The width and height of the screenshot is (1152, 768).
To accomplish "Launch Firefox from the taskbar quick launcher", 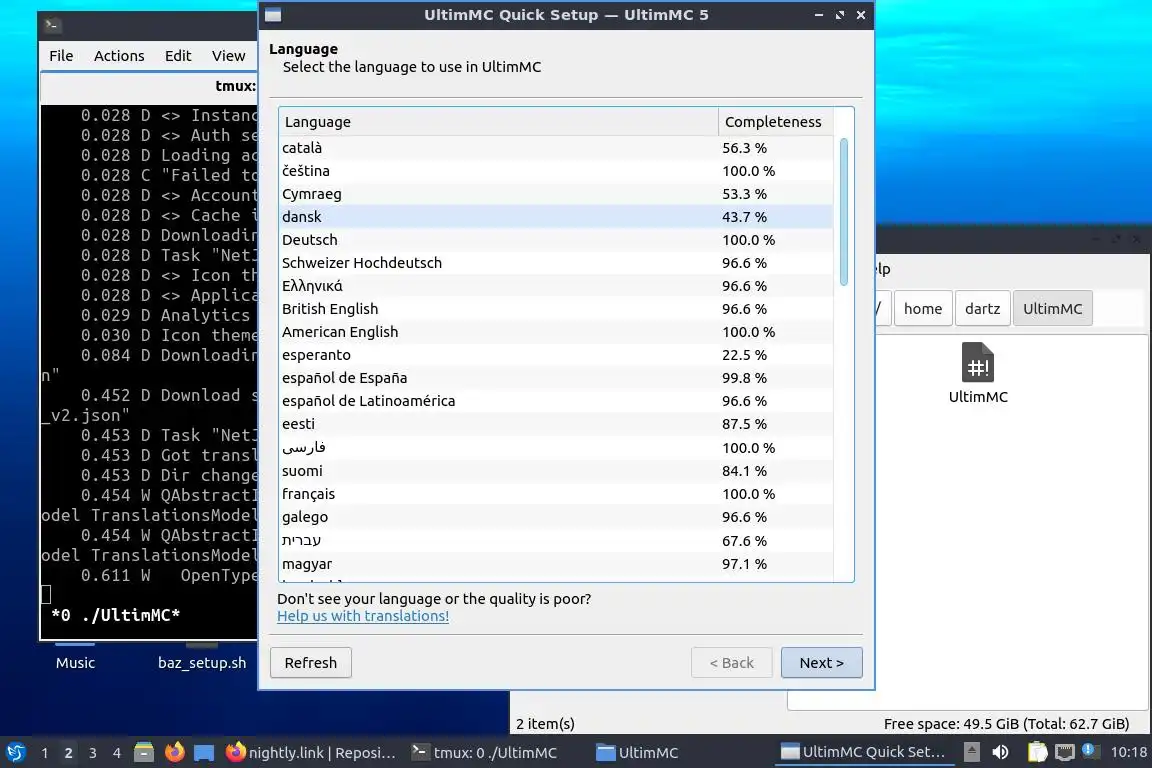I will [175, 752].
